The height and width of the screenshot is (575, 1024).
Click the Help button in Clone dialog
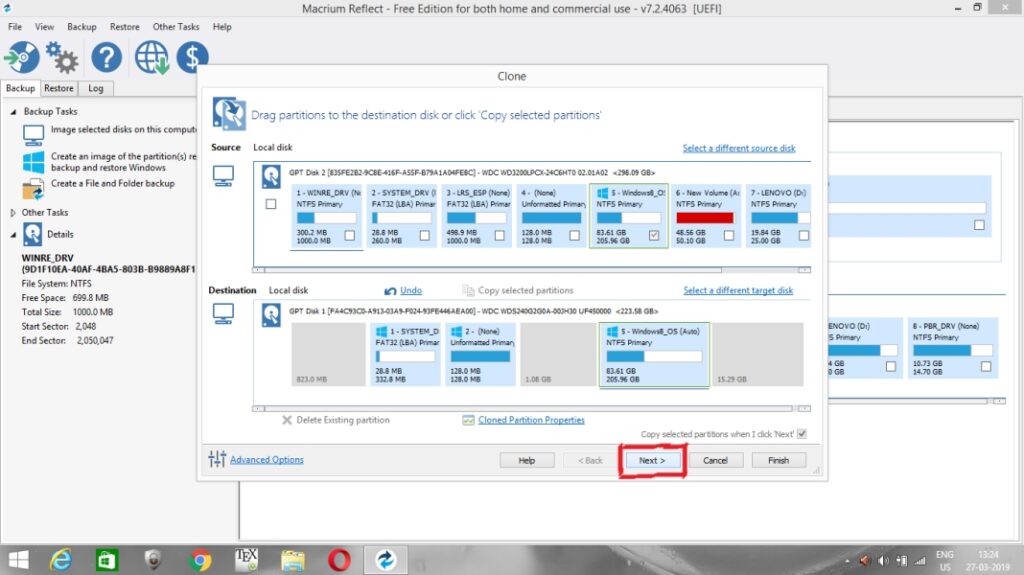tap(527, 460)
